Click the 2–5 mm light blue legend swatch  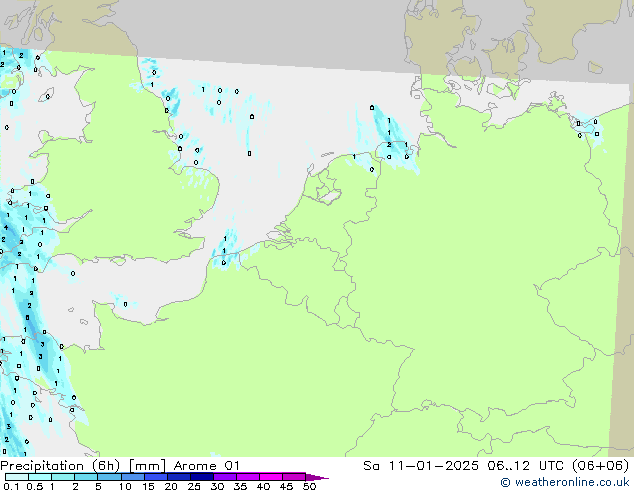click(x=86, y=477)
